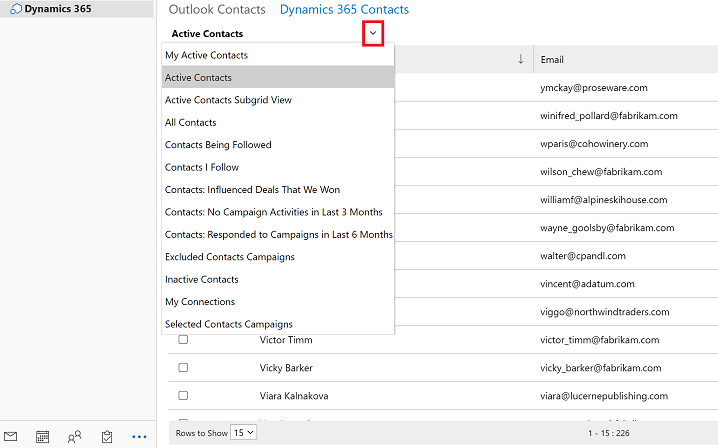
Task: Choose Contacts: Influenced Deals That We Won
Action: click(278, 190)
